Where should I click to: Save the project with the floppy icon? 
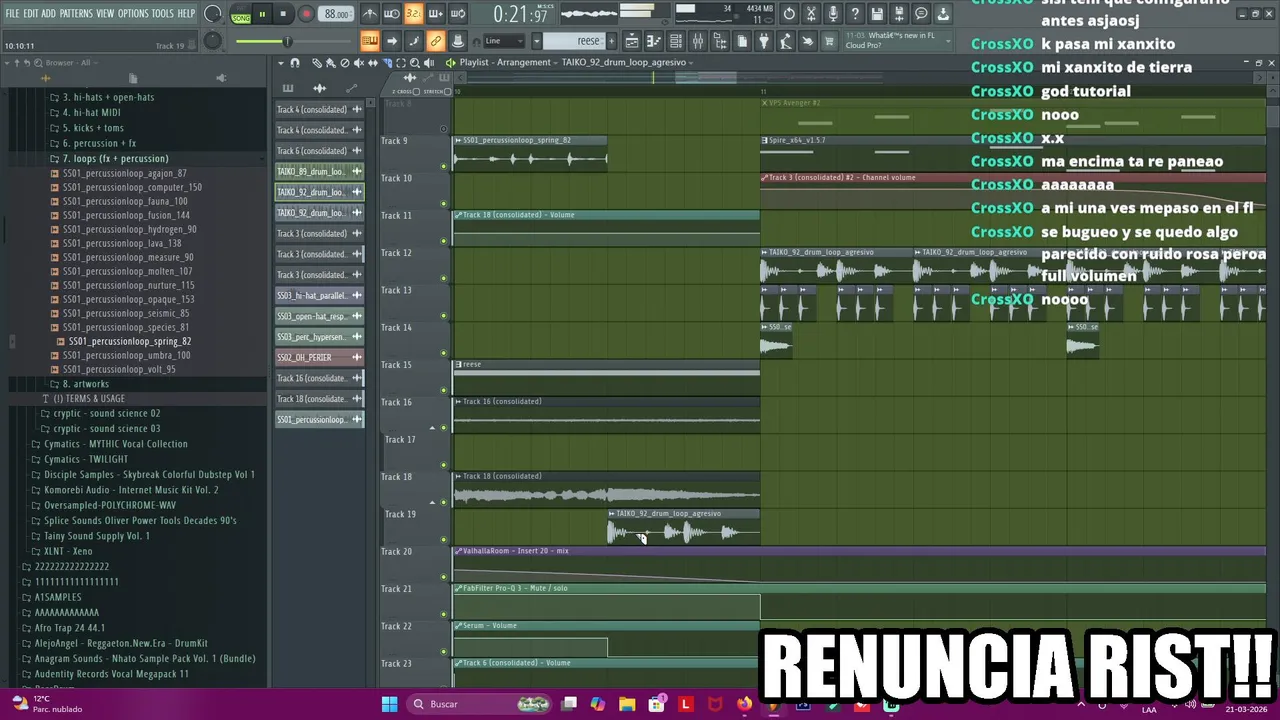[x=877, y=14]
